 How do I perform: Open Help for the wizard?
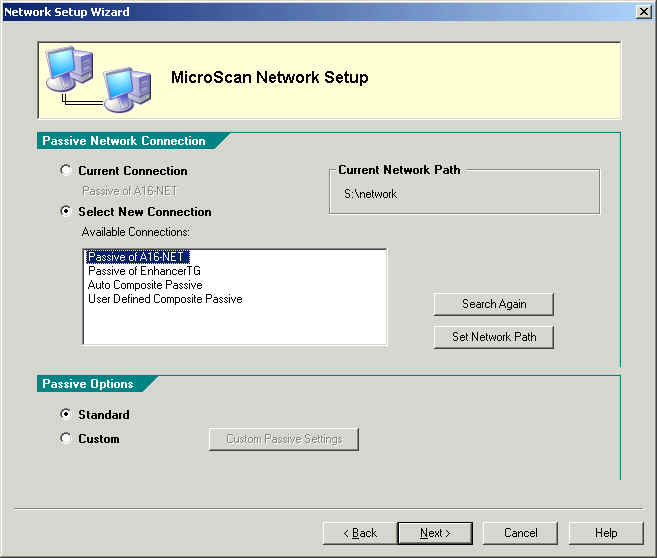point(606,533)
